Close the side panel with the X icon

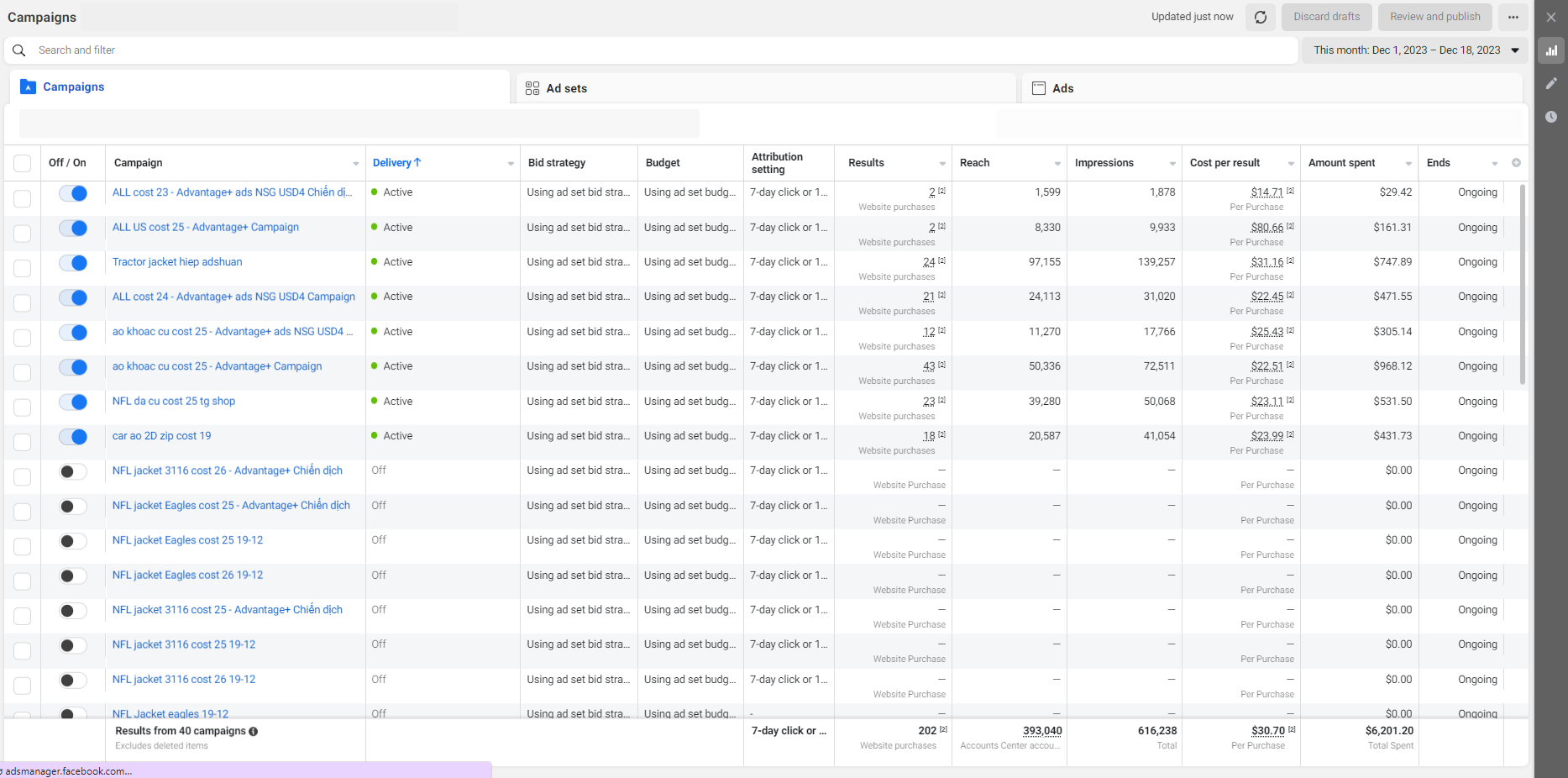(x=1550, y=17)
